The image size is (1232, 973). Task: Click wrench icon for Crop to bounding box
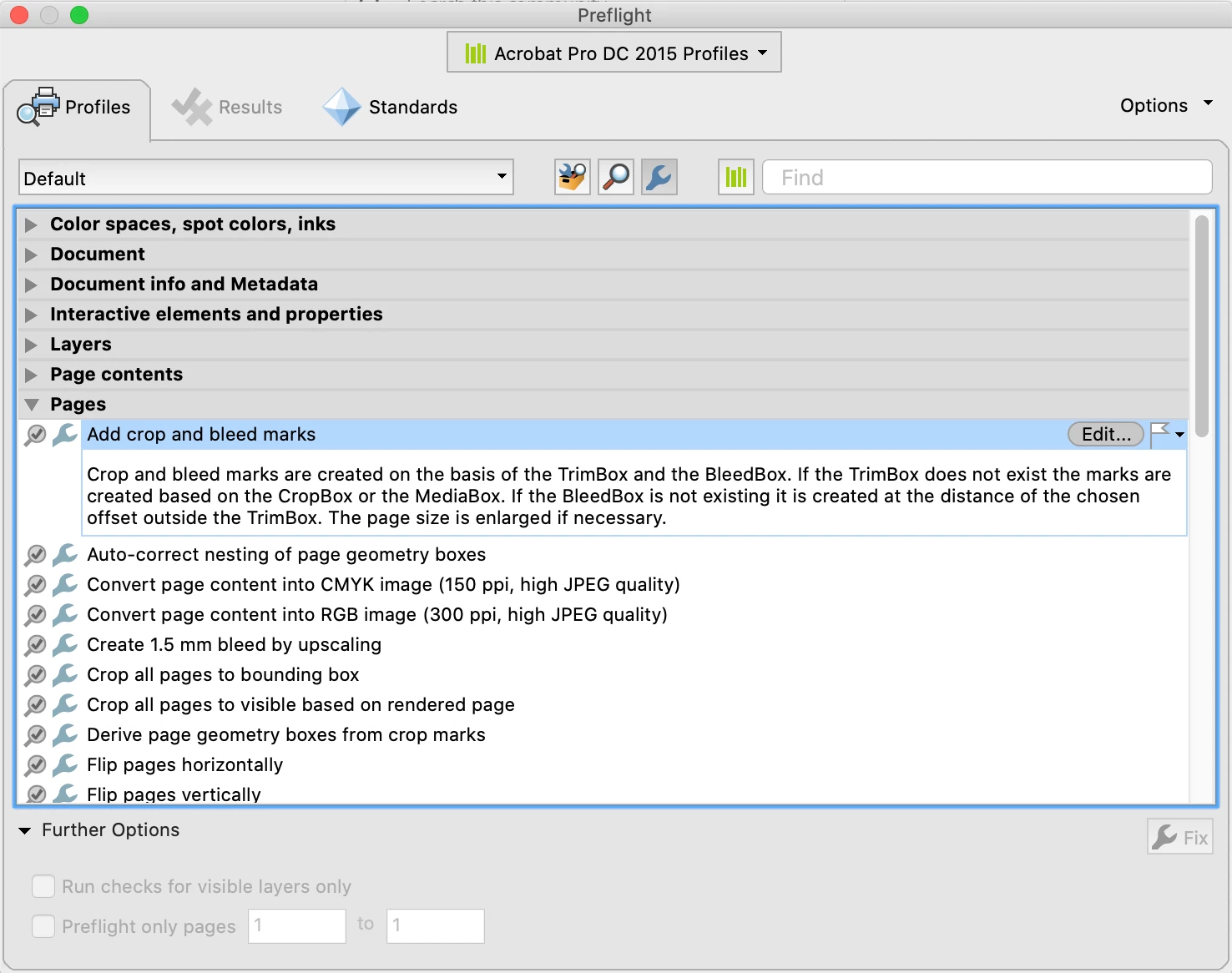coord(65,674)
